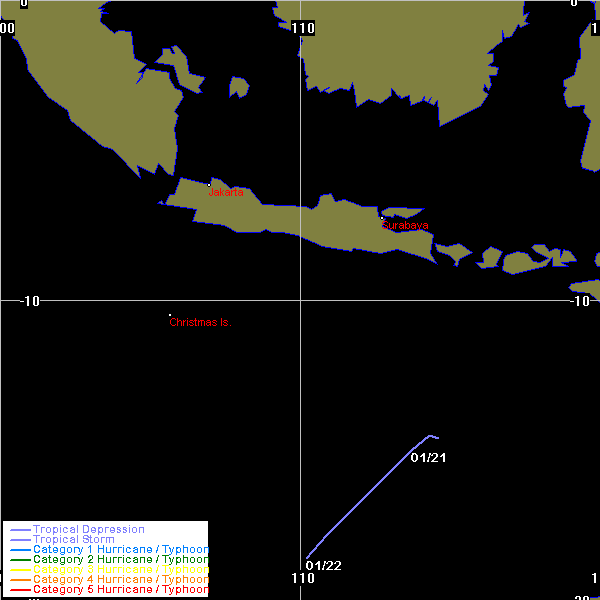The height and width of the screenshot is (600, 600).
Task: Select the Christmas Is. label
Action: click(x=200, y=322)
